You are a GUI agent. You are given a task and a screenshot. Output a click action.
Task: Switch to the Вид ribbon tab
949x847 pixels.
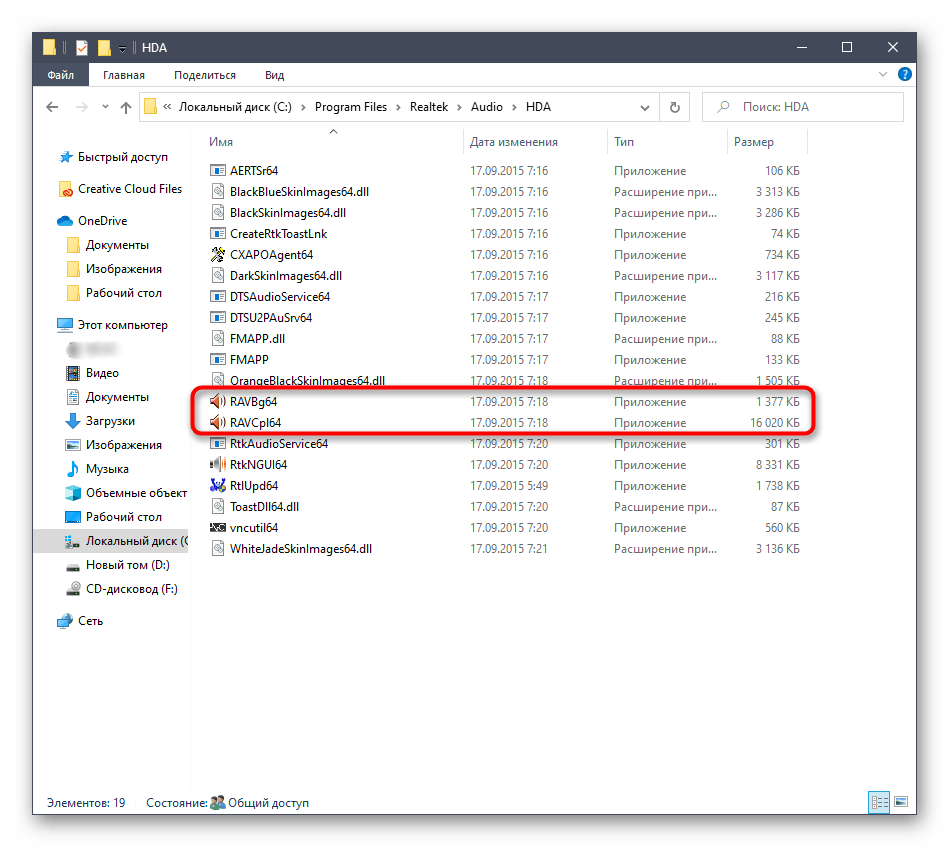click(x=274, y=75)
